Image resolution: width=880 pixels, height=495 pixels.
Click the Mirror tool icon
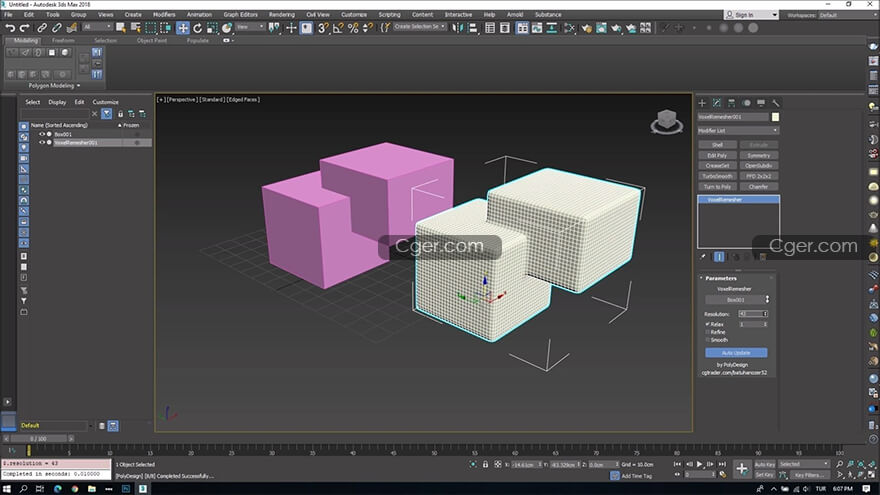pos(458,28)
